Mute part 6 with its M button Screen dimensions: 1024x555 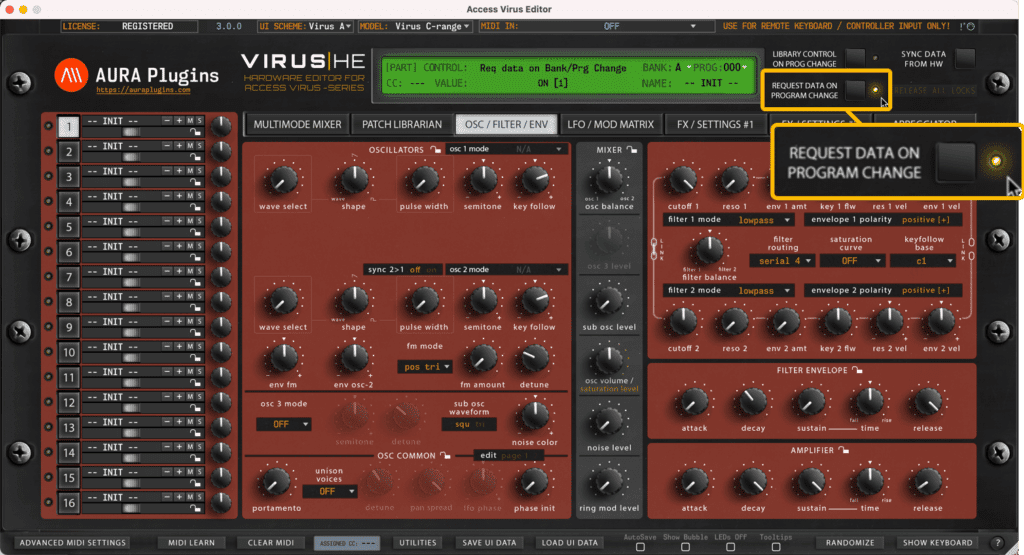pyautogui.click(x=190, y=246)
